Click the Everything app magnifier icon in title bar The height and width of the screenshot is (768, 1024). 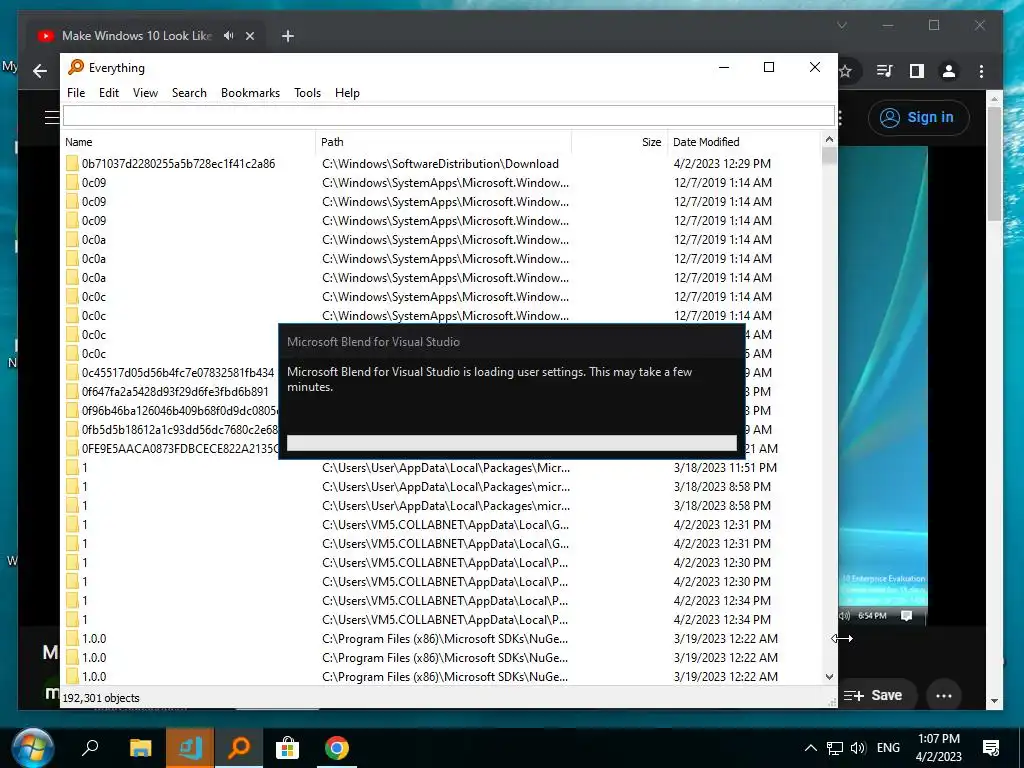76,67
